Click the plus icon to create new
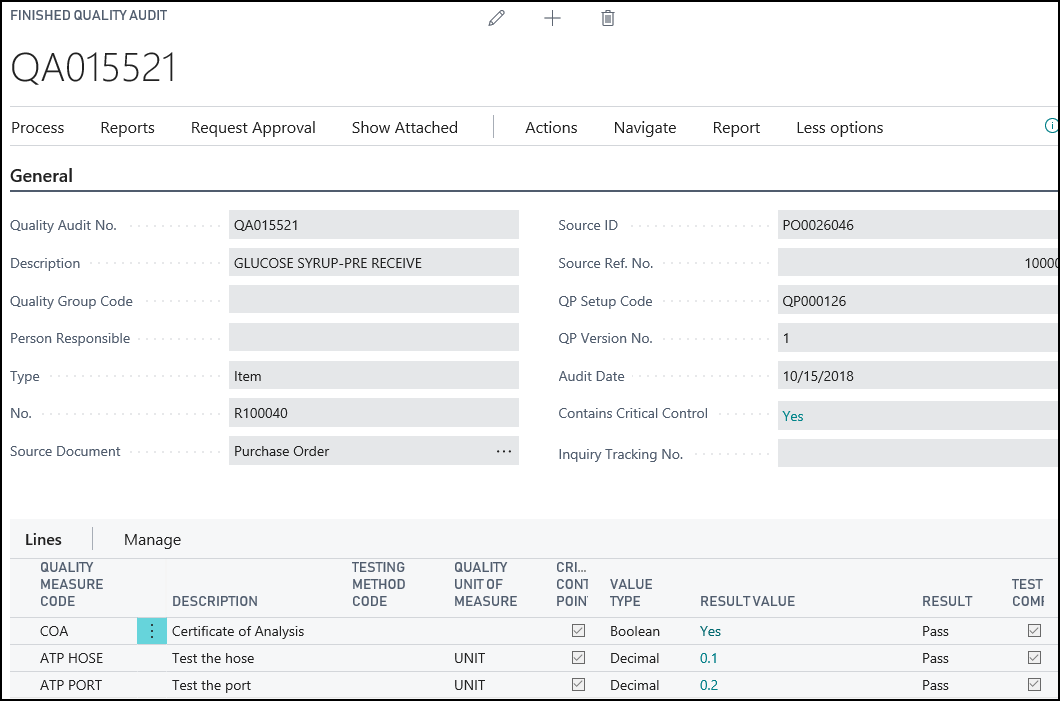Screen dimensions: 1060x701 [552, 18]
